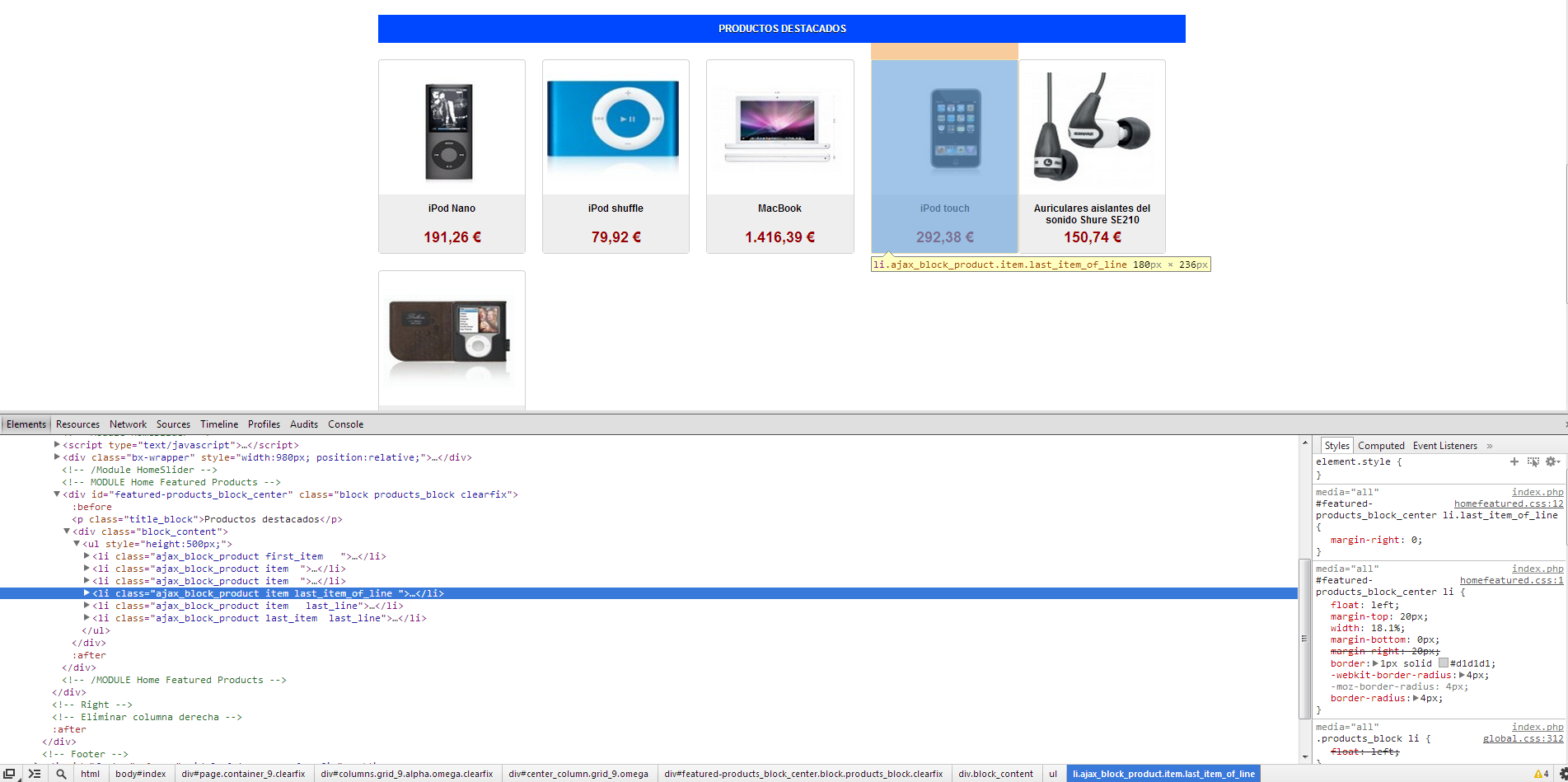Click the float: left declaration in homefeatured rule
The height and width of the screenshot is (782, 1568).
(1364, 605)
